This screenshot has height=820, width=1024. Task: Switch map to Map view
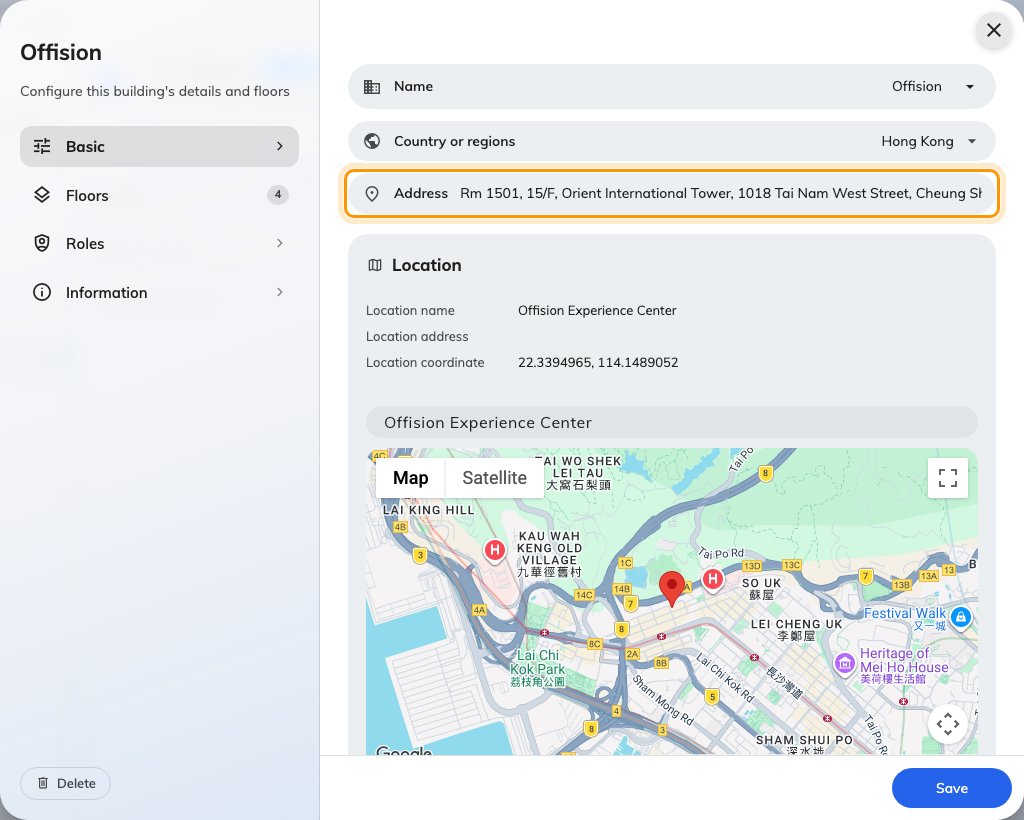[411, 478]
